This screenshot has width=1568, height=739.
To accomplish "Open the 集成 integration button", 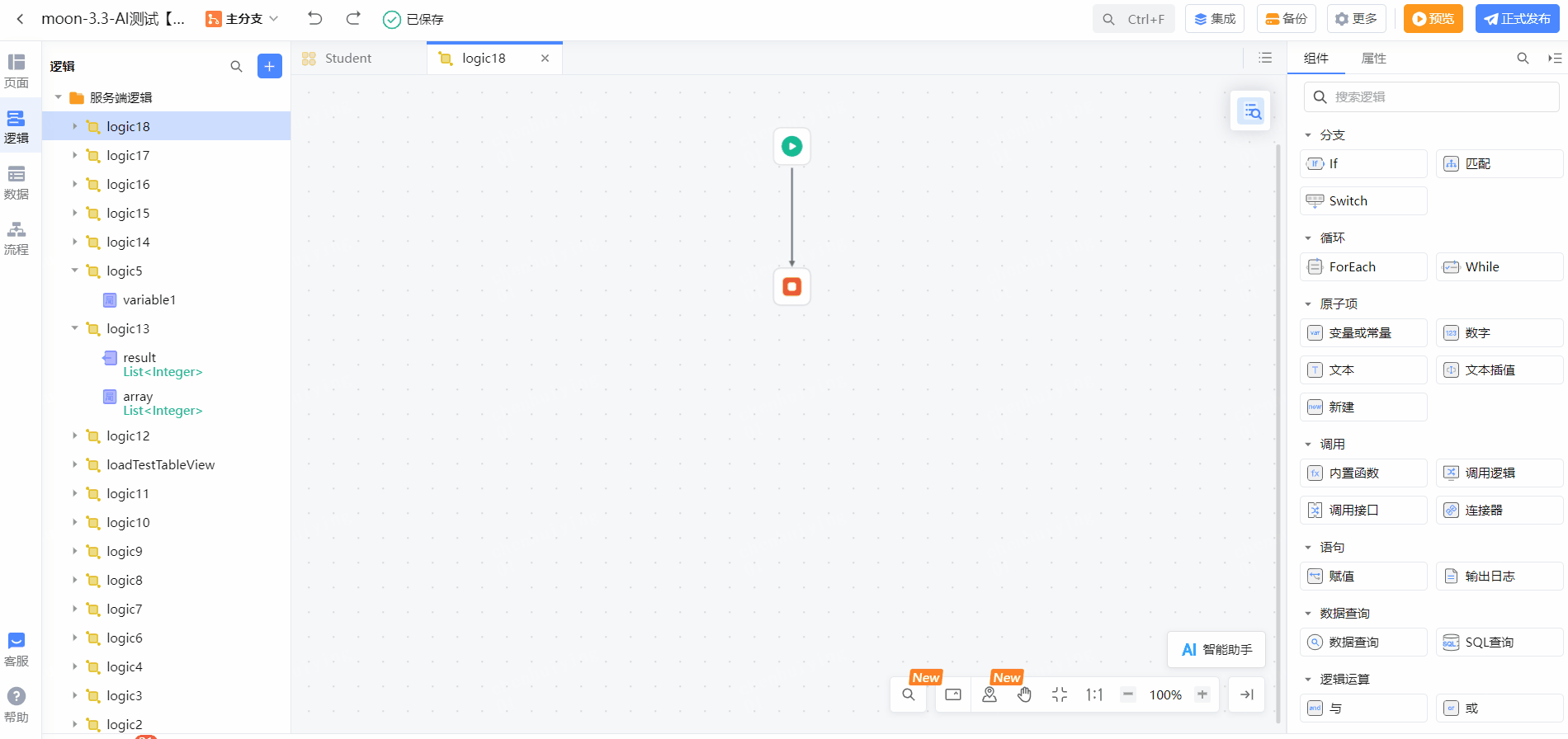I will point(1215,19).
